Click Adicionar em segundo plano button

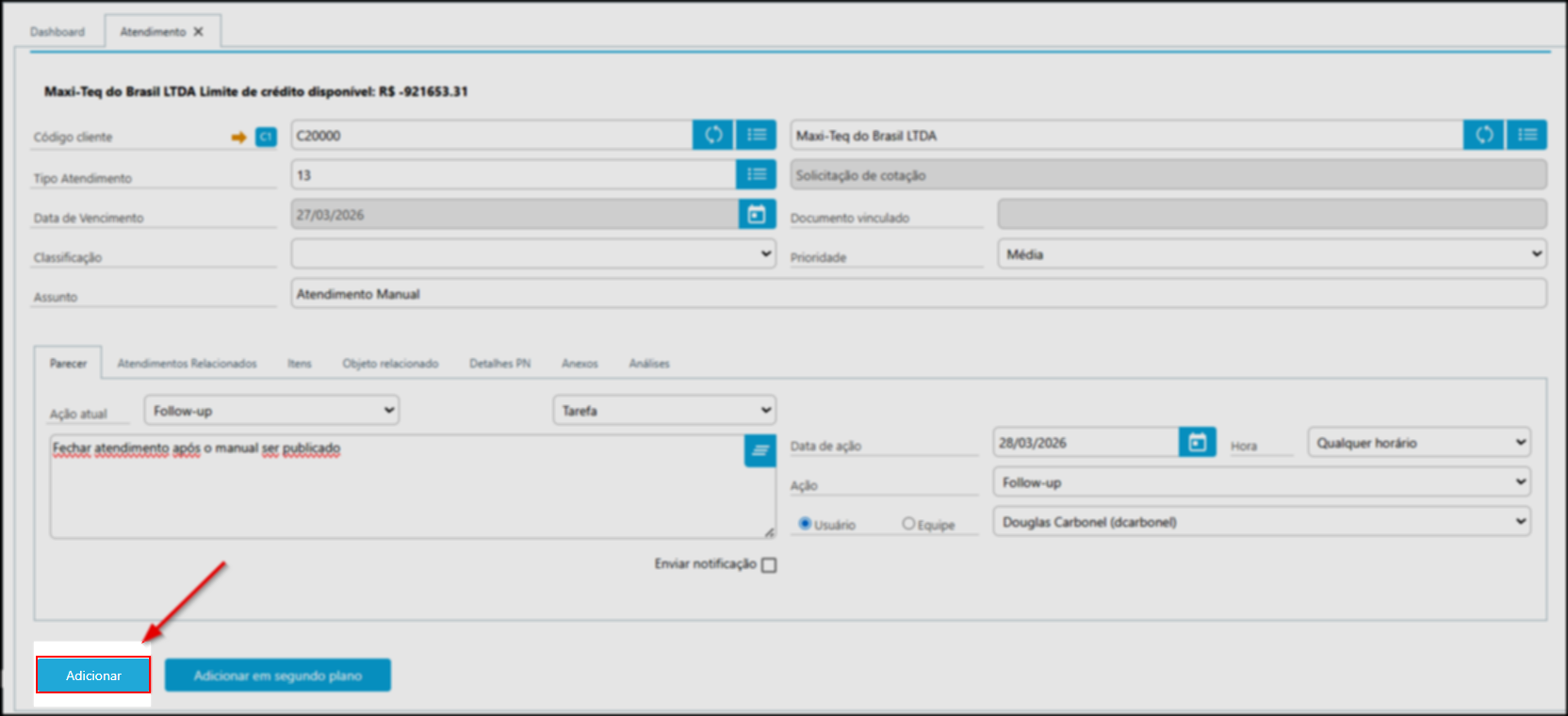click(278, 675)
